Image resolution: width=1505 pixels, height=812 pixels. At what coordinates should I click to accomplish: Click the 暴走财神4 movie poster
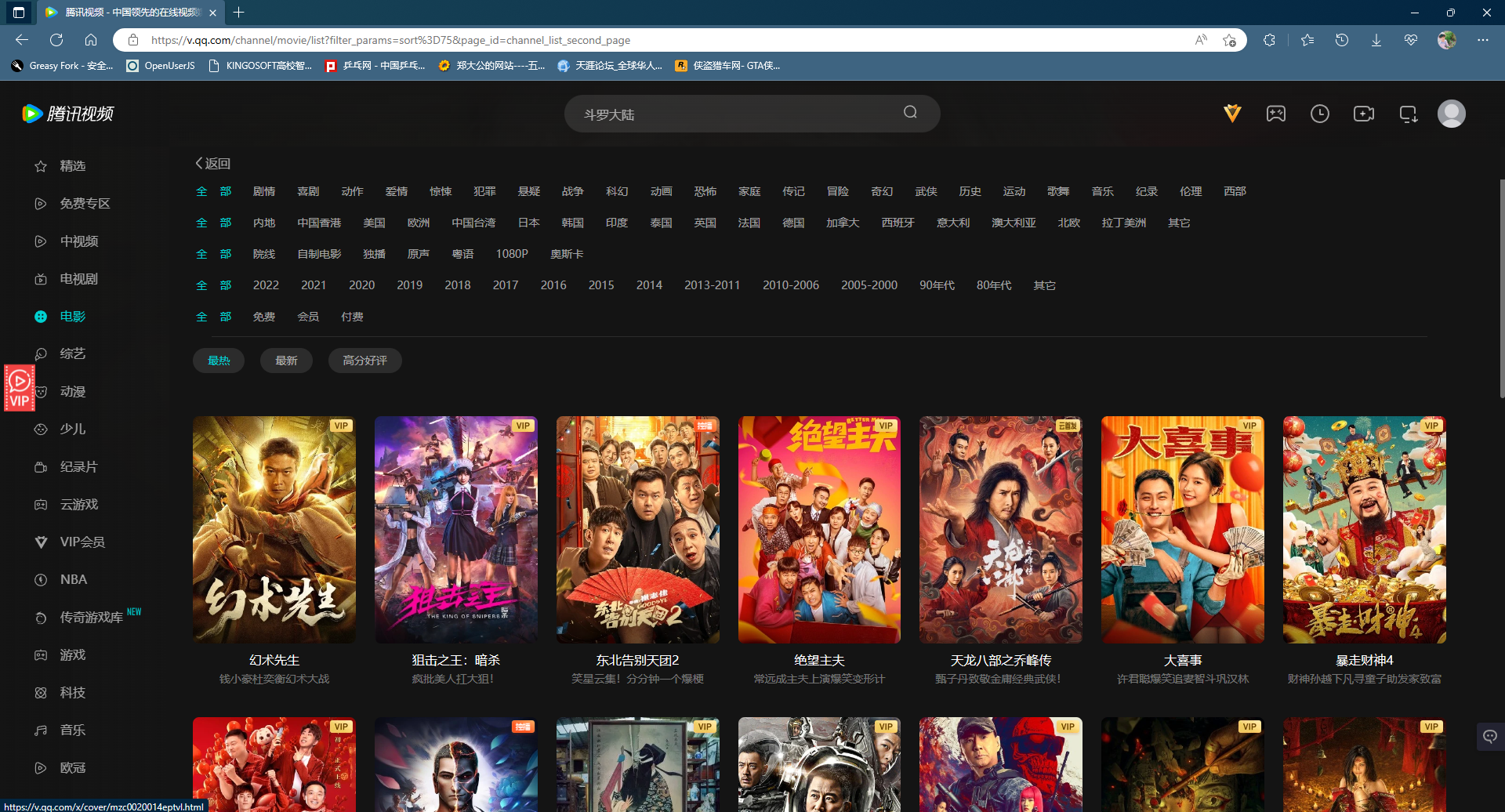(1365, 530)
